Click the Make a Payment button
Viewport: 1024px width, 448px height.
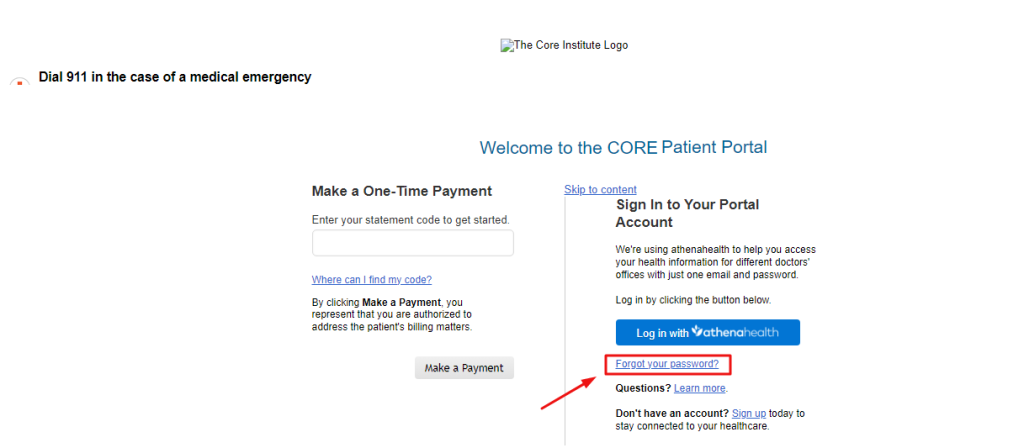coord(464,368)
